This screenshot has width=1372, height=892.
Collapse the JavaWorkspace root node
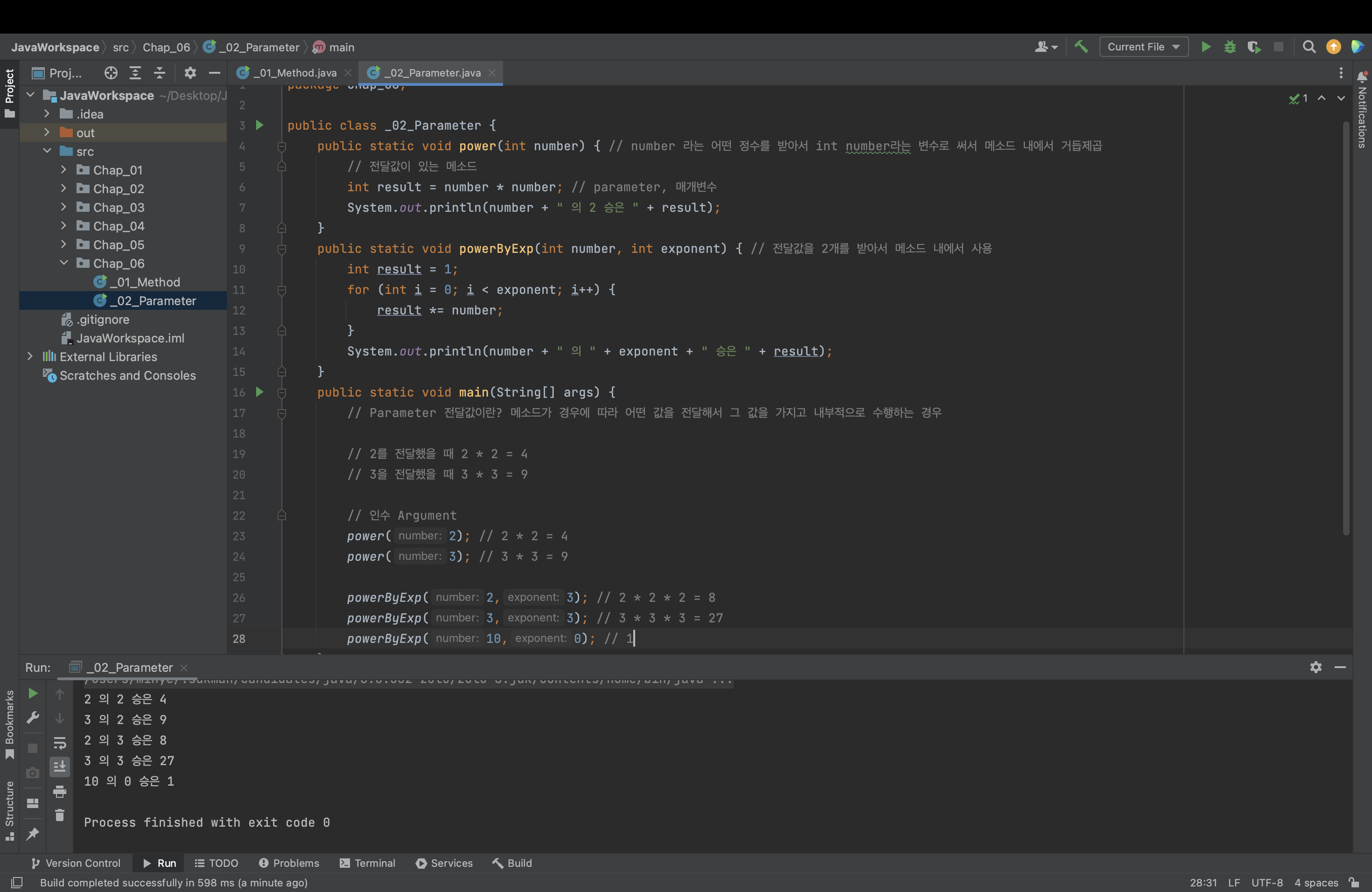30,95
